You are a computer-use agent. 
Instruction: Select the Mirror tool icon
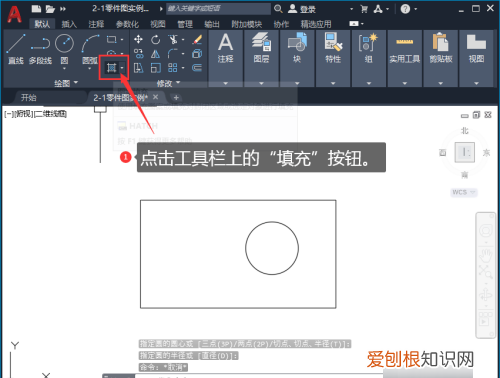(155, 54)
